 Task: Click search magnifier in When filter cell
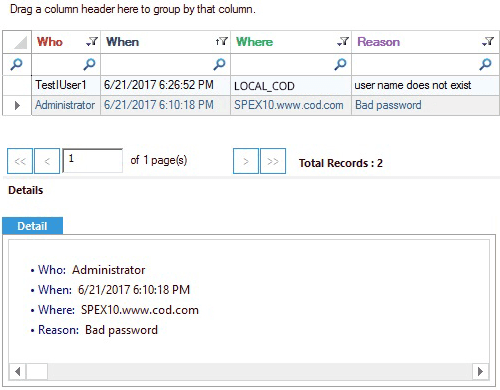tap(219, 64)
